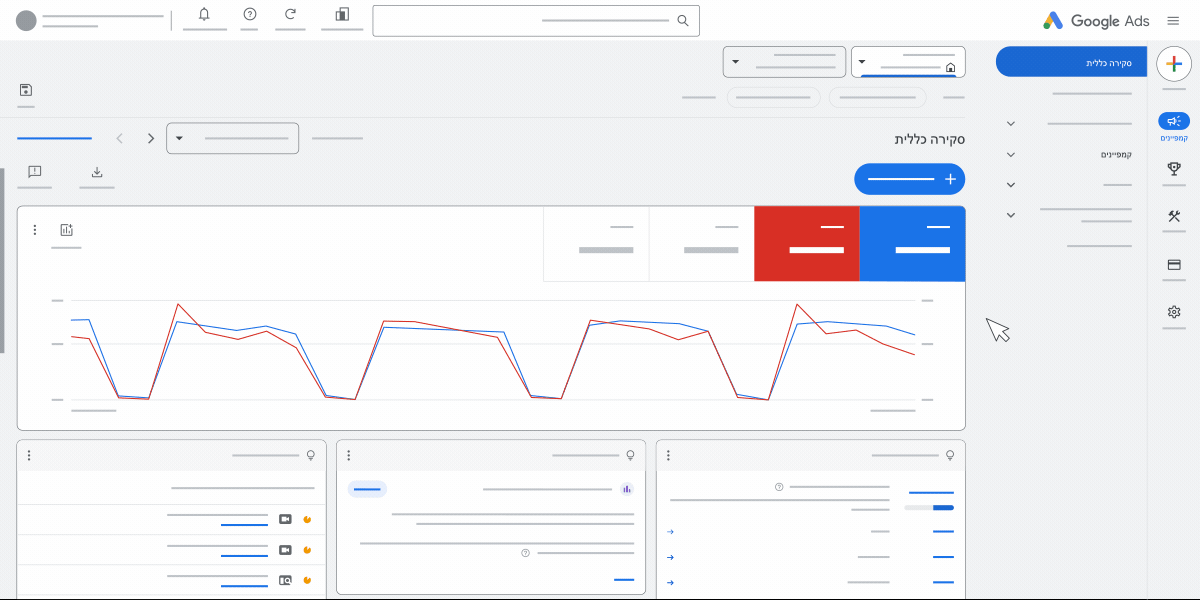Click the refresh arrow icon

(x=290, y=14)
